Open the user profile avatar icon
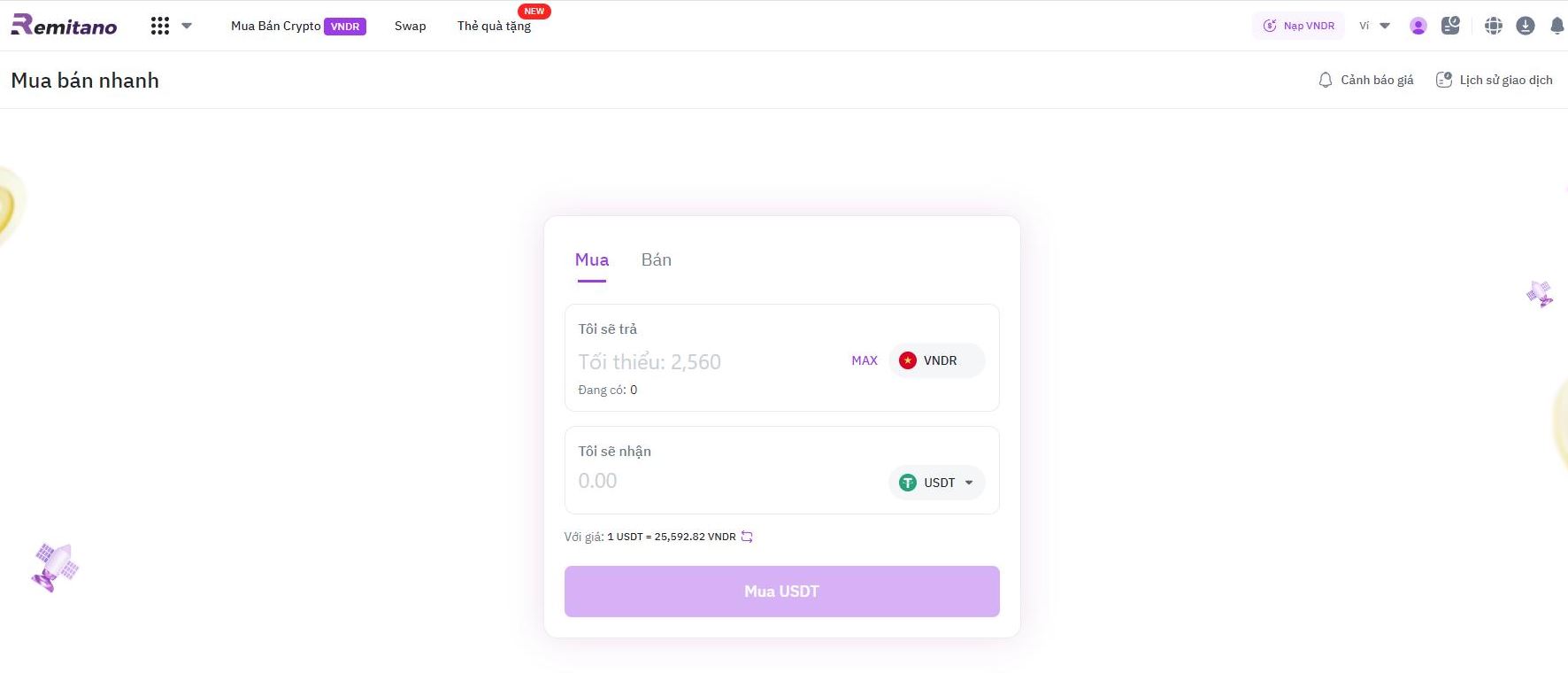The image size is (1568, 673). click(x=1418, y=27)
